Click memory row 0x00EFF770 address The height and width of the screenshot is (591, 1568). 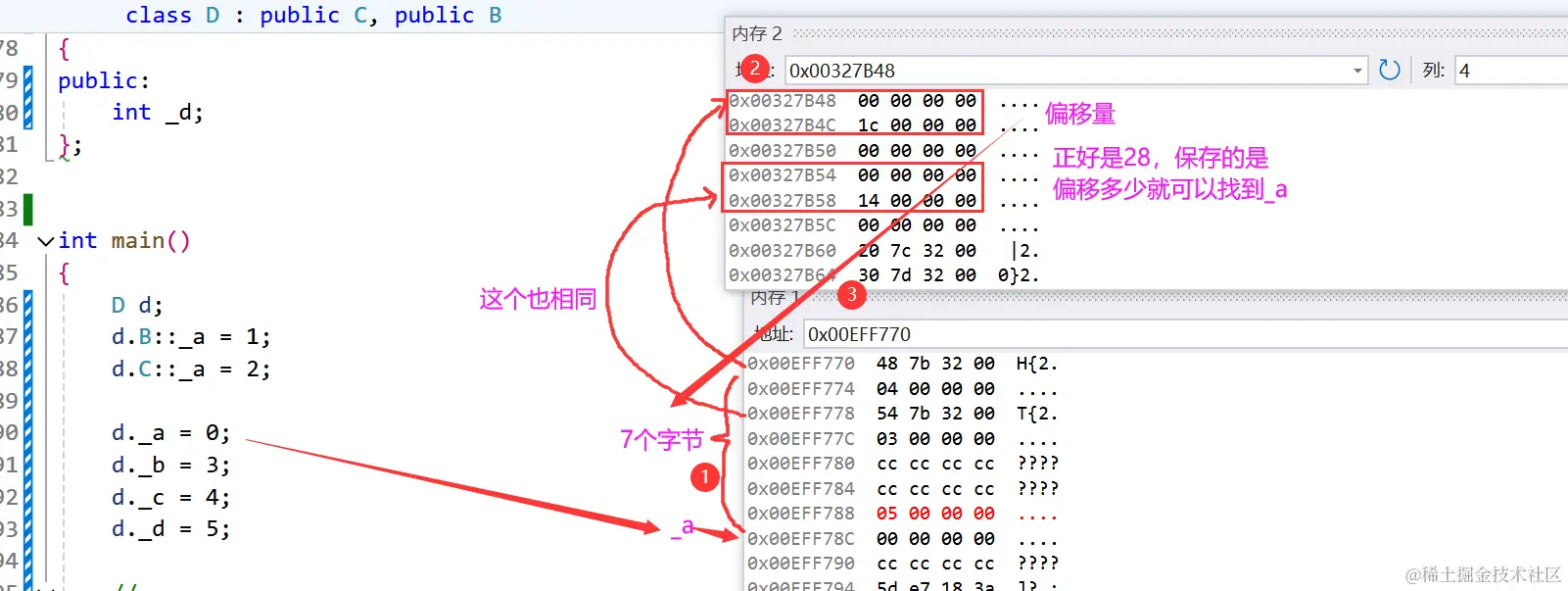[x=801, y=364]
